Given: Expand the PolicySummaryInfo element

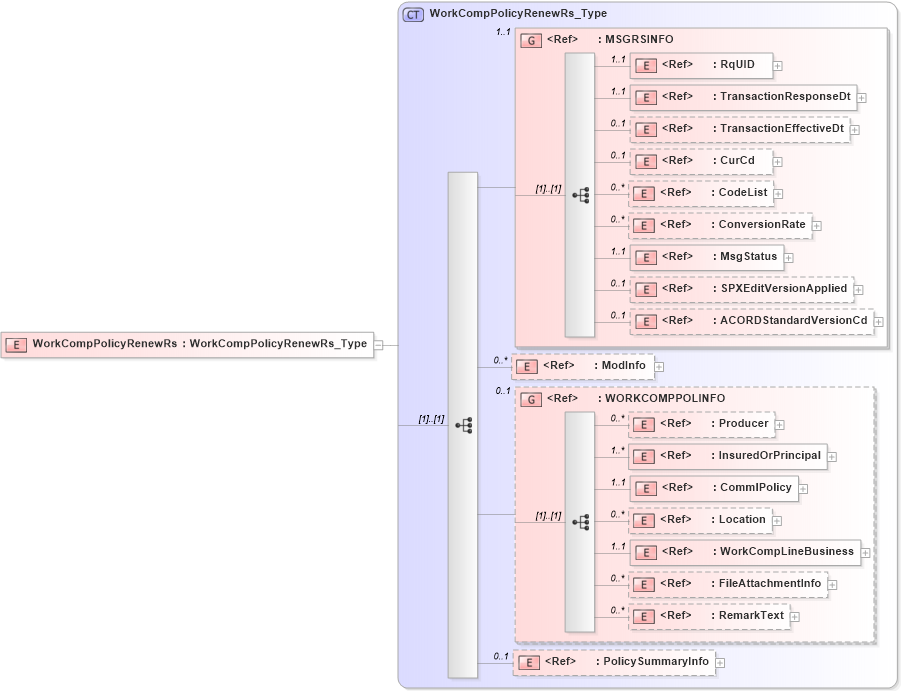Looking at the screenshot, I should 721,661.
